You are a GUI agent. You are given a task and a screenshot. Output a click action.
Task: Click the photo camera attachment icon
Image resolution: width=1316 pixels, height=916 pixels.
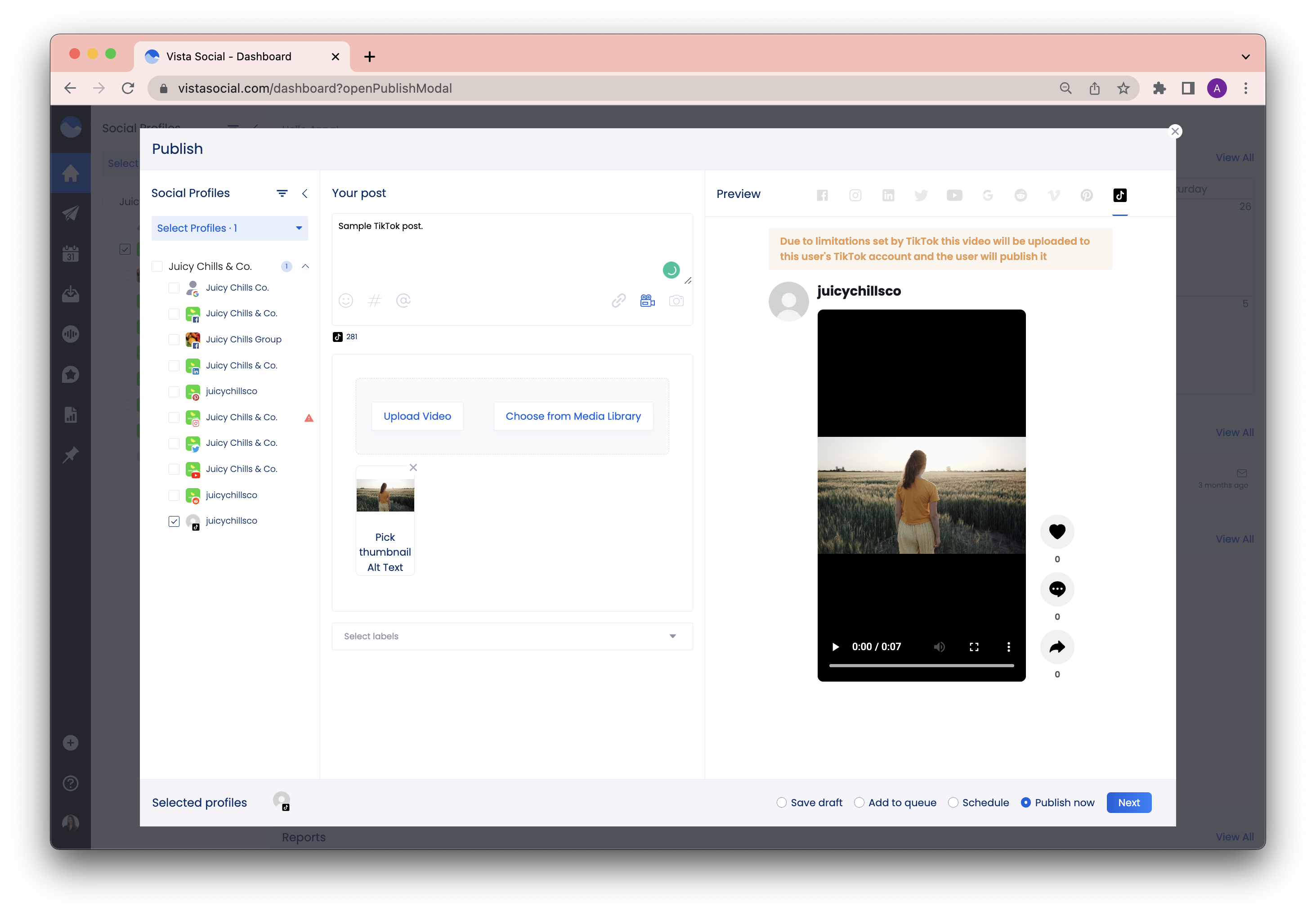point(676,301)
